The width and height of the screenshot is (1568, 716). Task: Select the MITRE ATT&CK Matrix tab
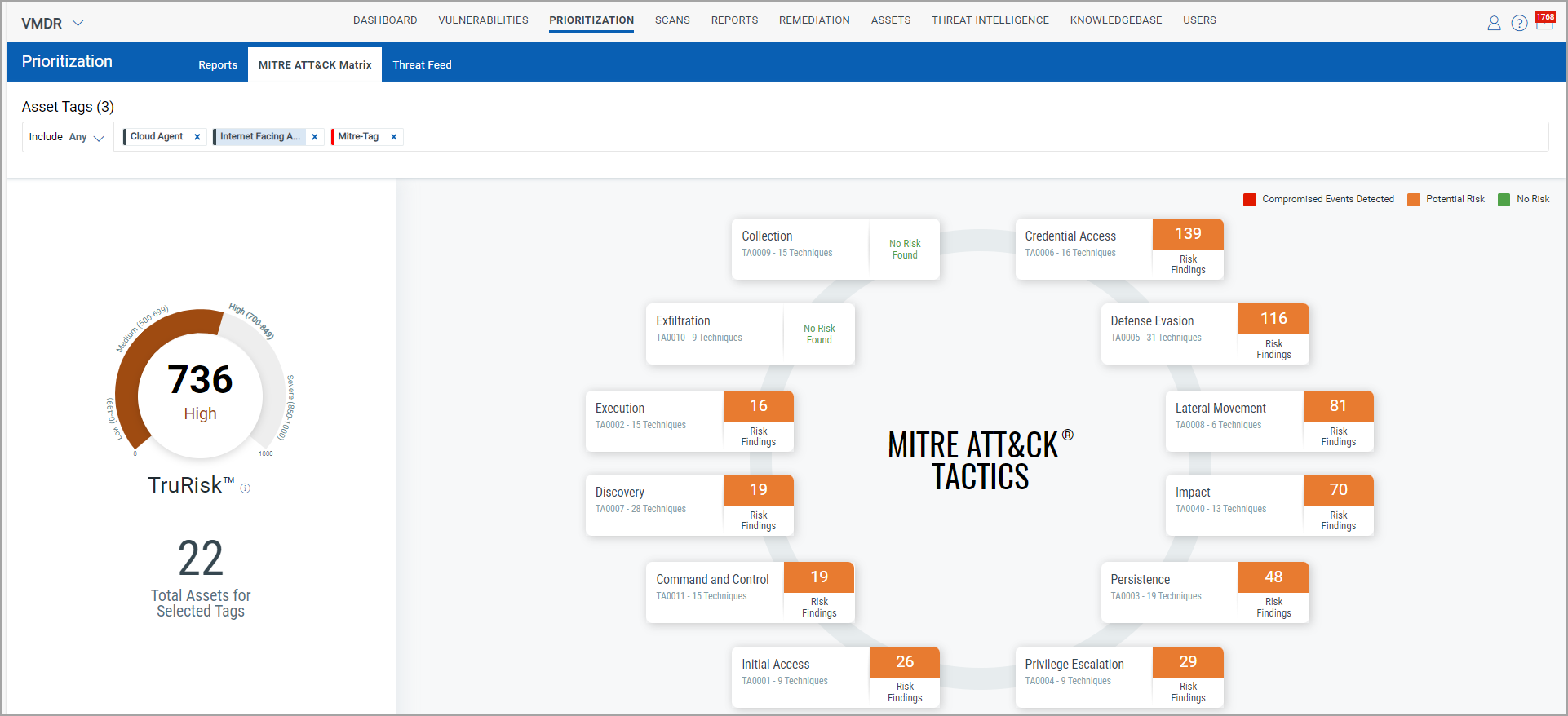pyautogui.click(x=315, y=64)
